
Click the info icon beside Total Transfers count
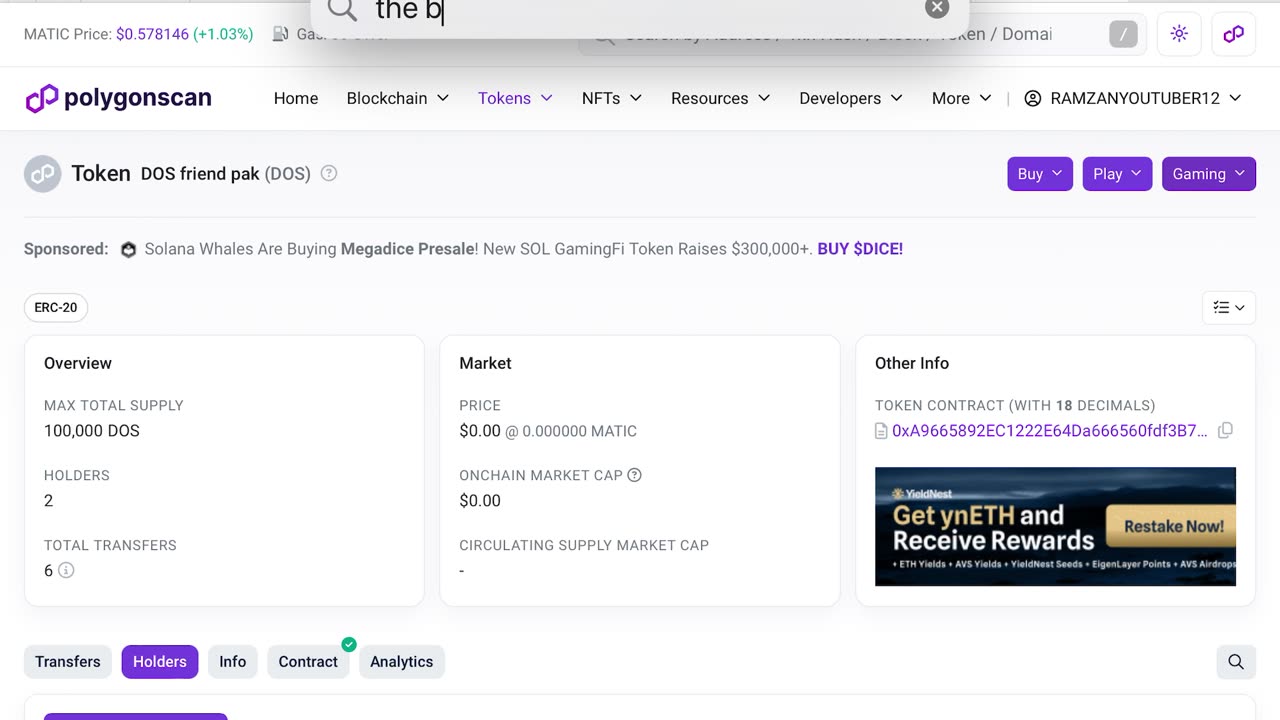click(x=66, y=570)
